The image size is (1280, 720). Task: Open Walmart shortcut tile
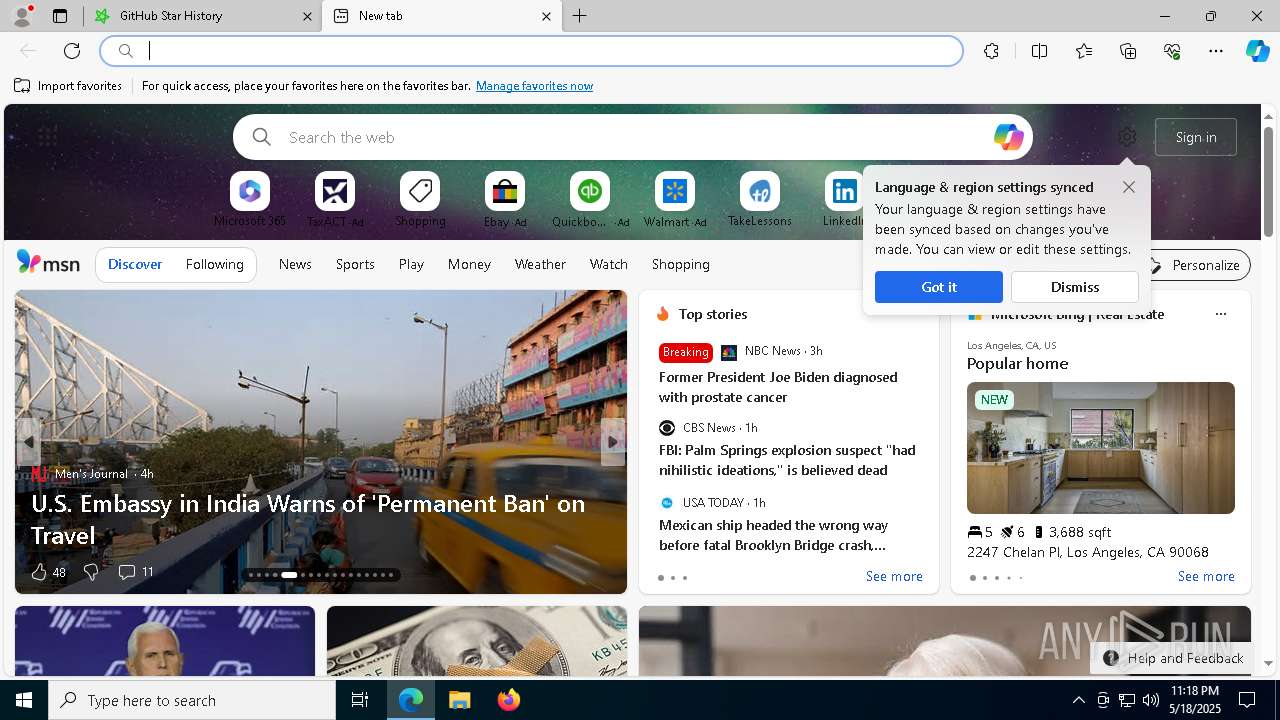coord(675,200)
